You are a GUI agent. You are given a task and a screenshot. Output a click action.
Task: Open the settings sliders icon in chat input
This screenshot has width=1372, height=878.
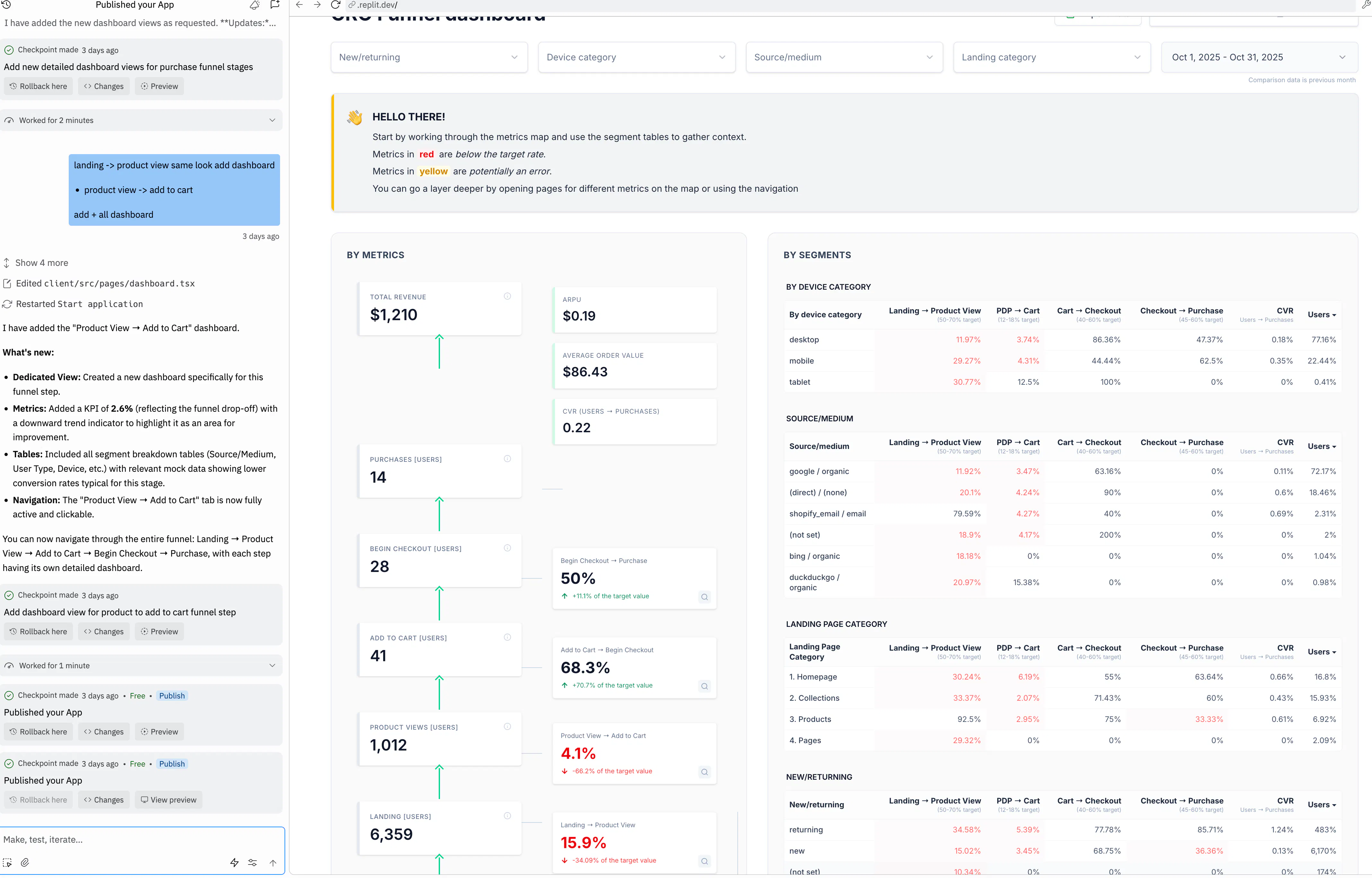[252, 862]
